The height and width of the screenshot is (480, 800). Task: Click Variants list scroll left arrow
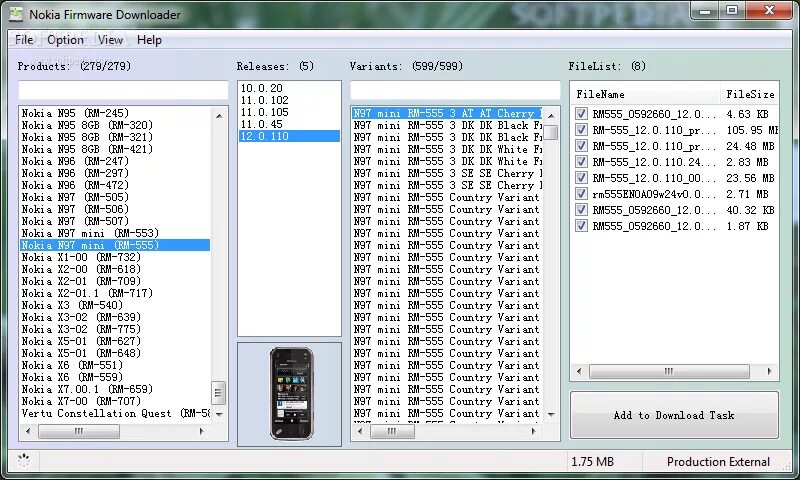coord(360,432)
